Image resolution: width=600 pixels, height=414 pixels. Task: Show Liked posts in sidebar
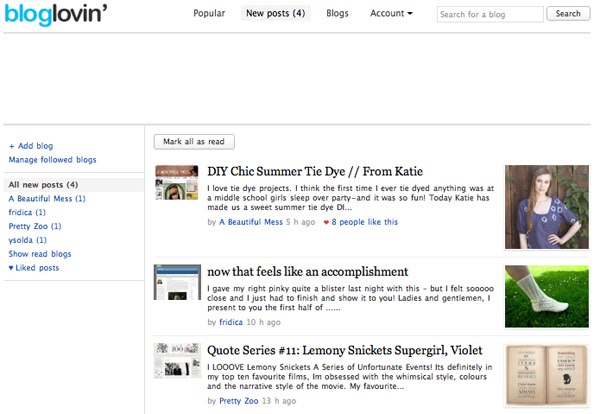coord(34,268)
